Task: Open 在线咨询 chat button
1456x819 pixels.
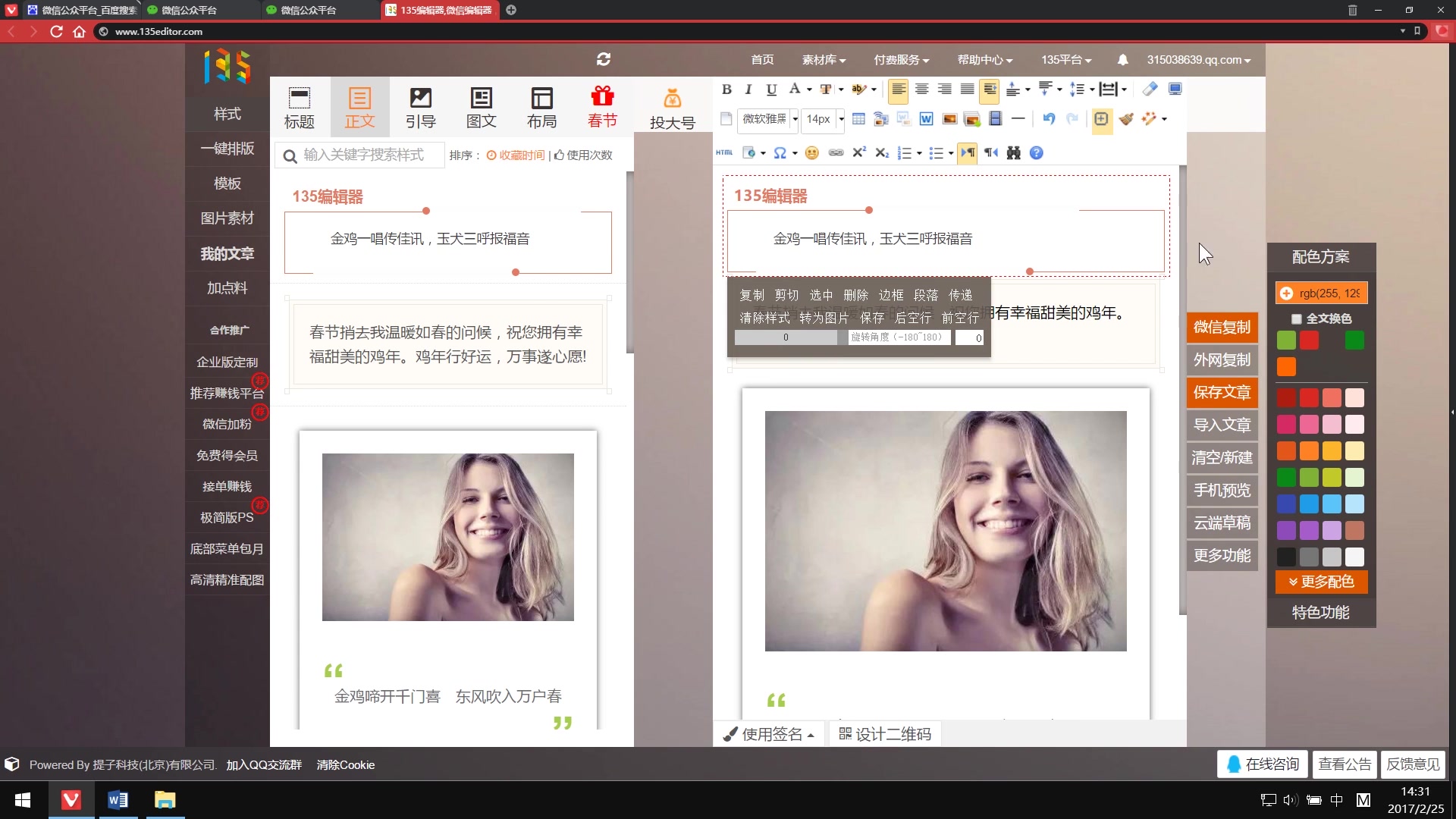Action: (x=1262, y=764)
